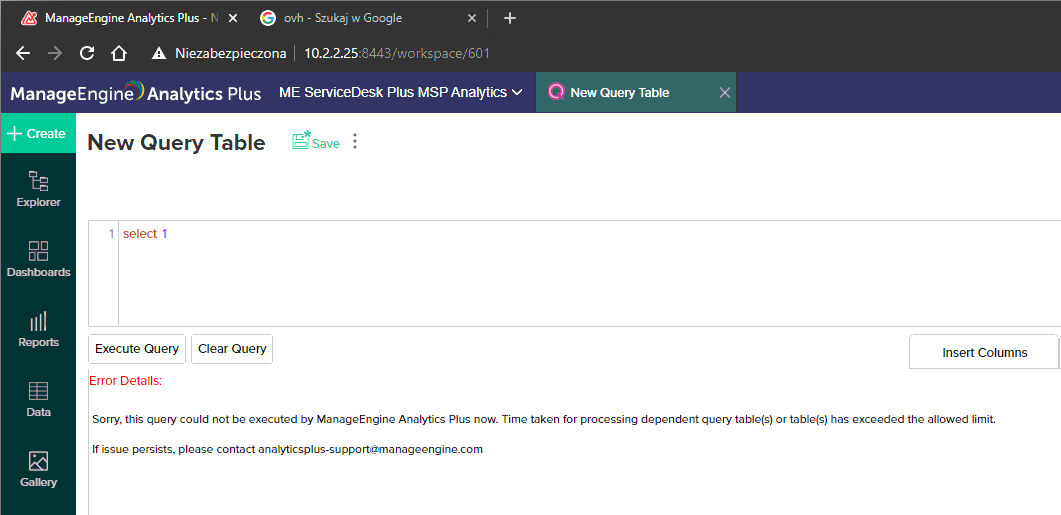Save the new query table
The width and height of the screenshot is (1061, 515).
316,141
